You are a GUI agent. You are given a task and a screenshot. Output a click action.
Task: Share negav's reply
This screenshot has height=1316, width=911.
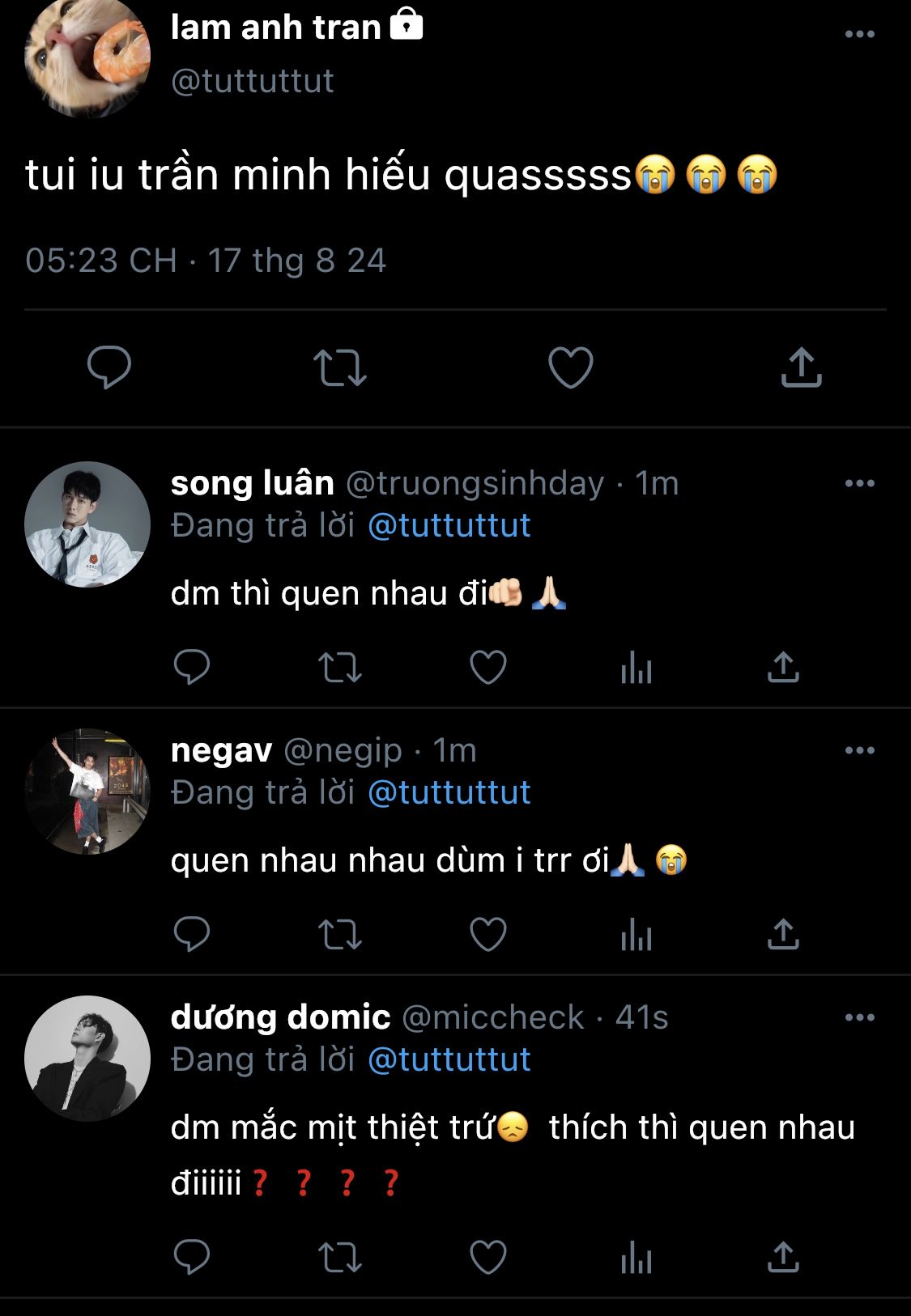click(783, 935)
